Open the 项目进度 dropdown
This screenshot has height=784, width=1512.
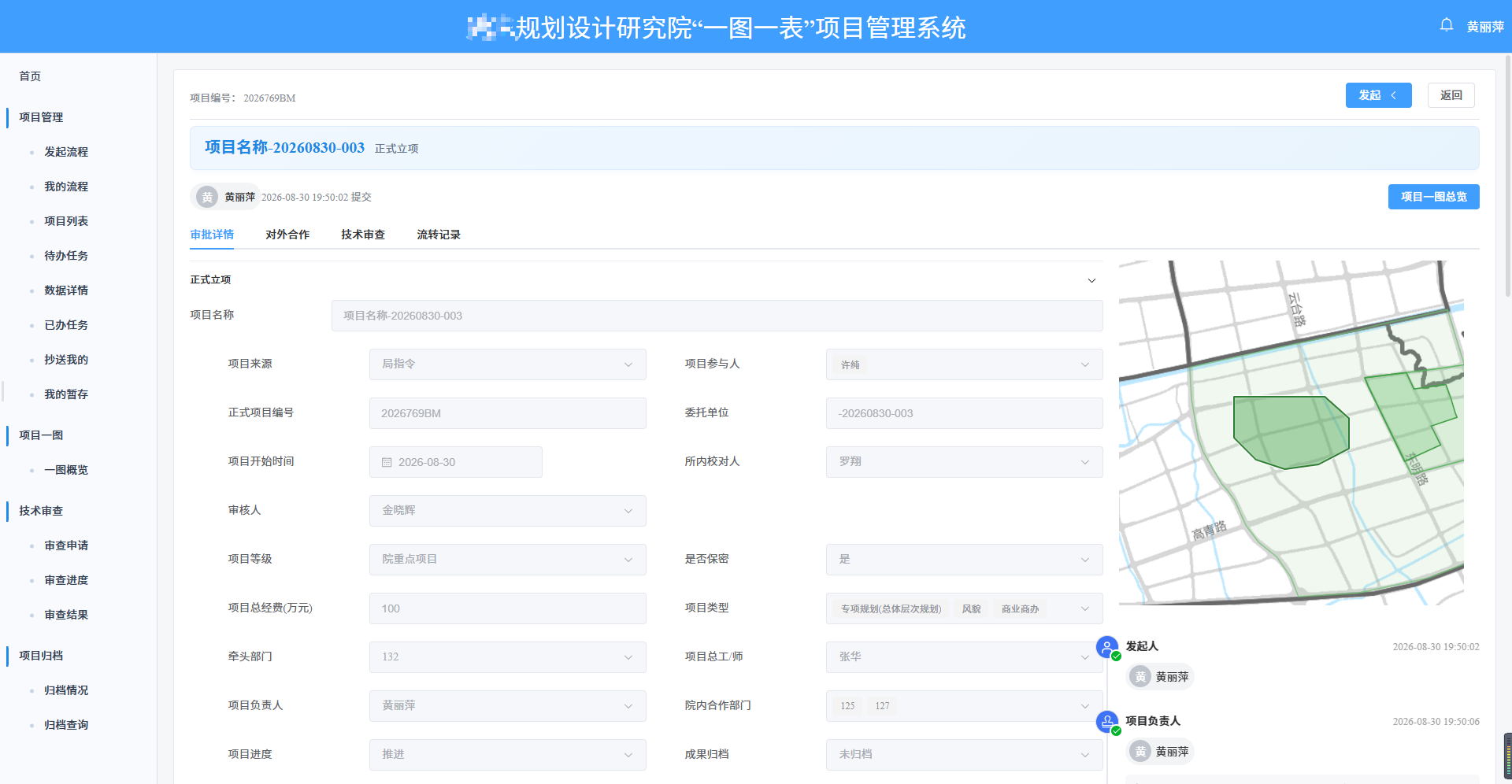coord(508,755)
